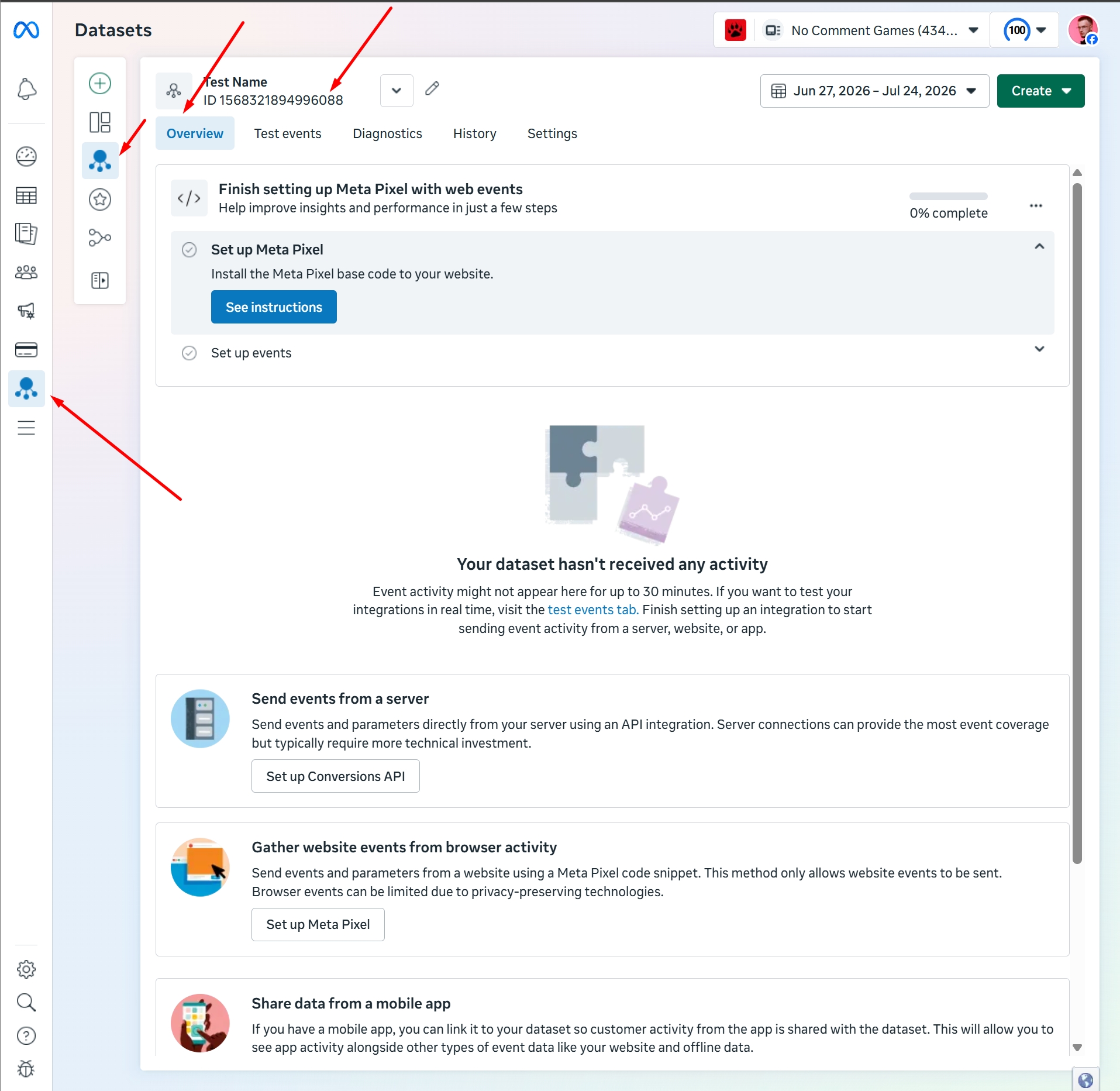The image size is (1120, 1091).
Task: Click the vertical scrollbar thumb
Action: point(1077,523)
